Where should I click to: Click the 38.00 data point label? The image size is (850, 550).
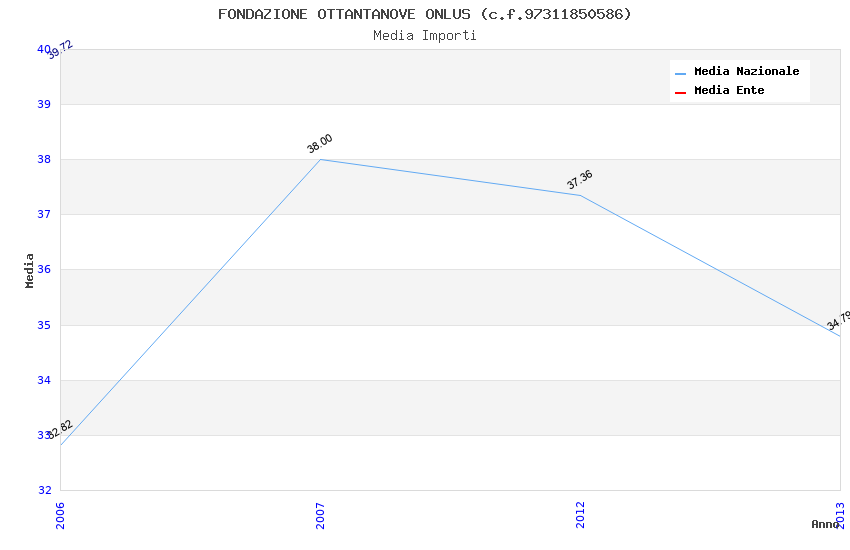click(x=320, y=144)
